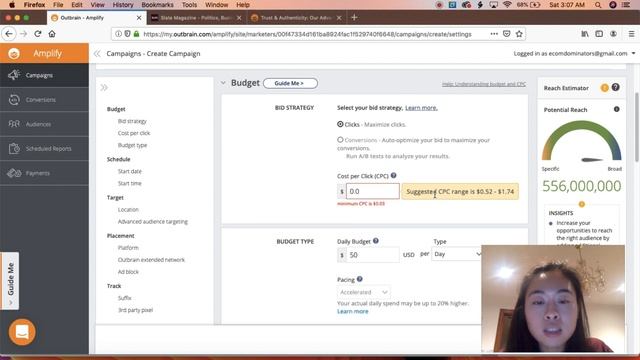Go back with the browser back arrow

pyautogui.click(x=9, y=34)
